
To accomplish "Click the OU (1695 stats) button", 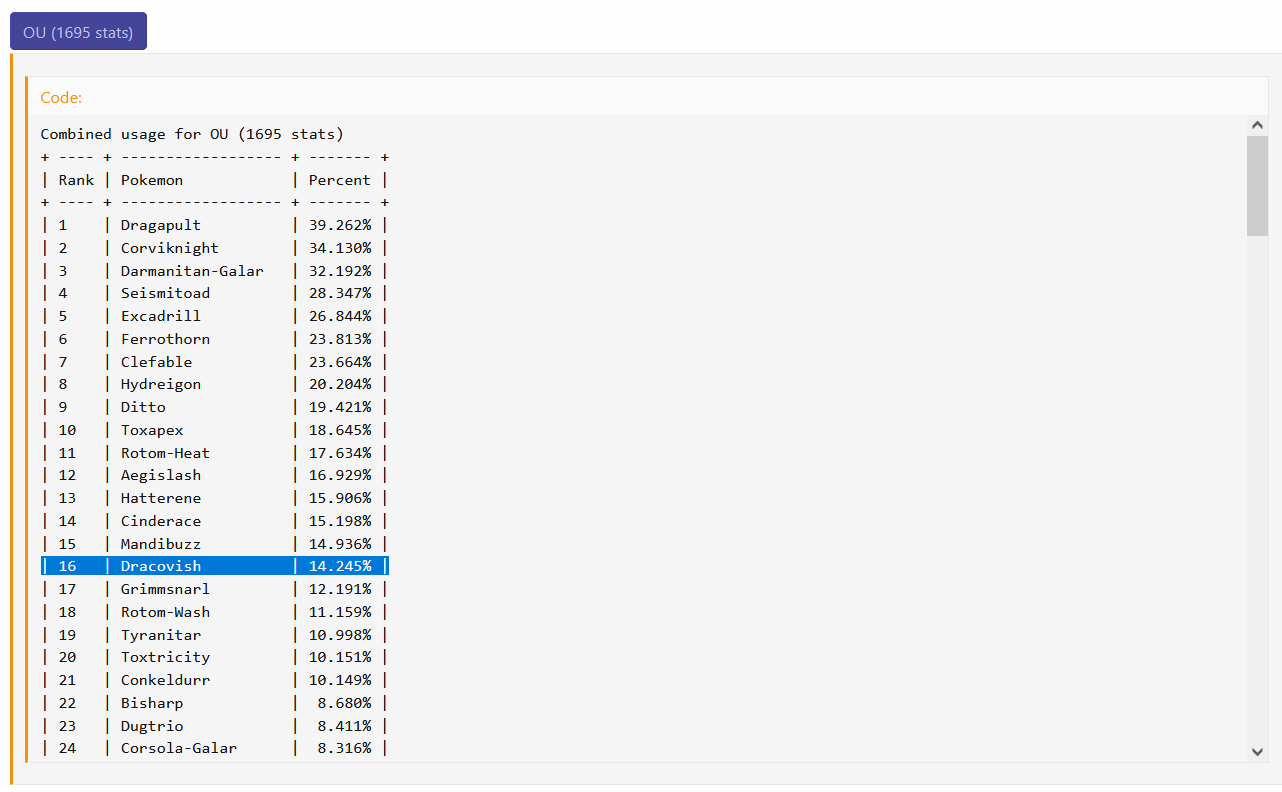I will click(x=78, y=31).
